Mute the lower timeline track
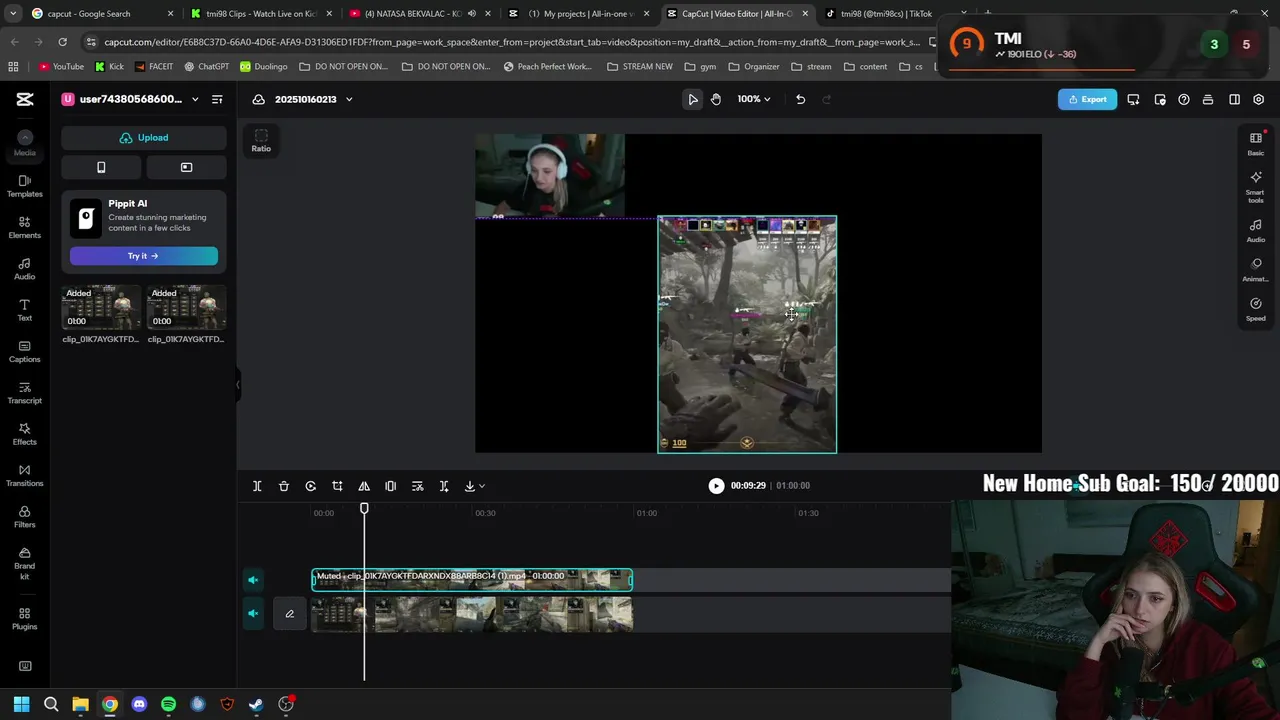The height and width of the screenshot is (720, 1280). pyautogui.click(x=253, y=614)
